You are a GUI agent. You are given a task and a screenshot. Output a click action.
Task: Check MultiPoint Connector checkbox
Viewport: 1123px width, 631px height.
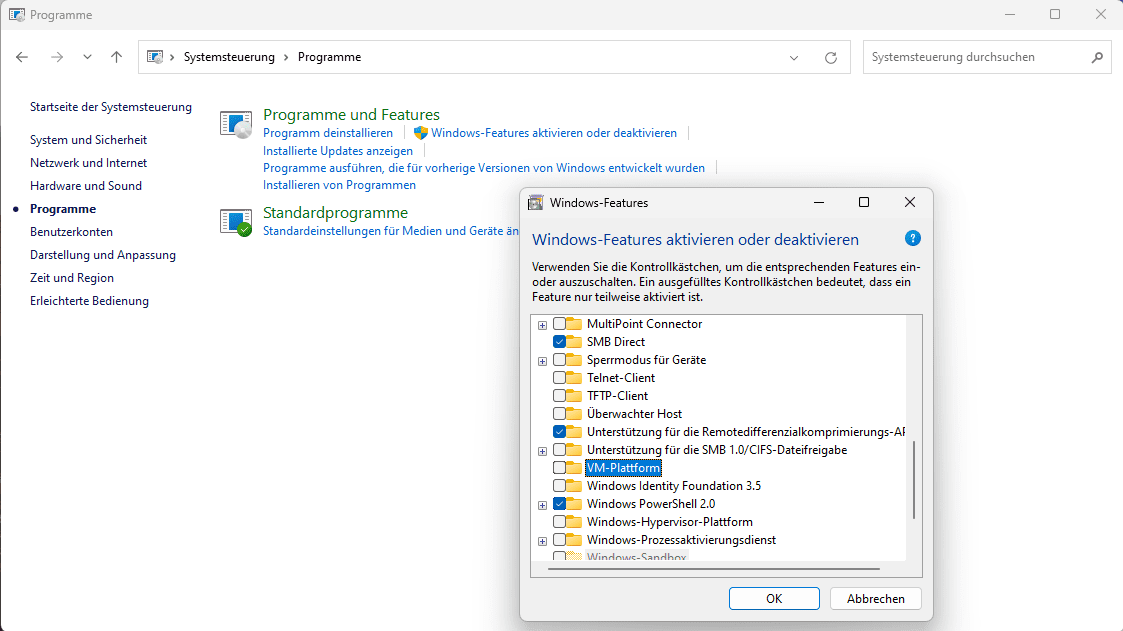tap(559, 324)
